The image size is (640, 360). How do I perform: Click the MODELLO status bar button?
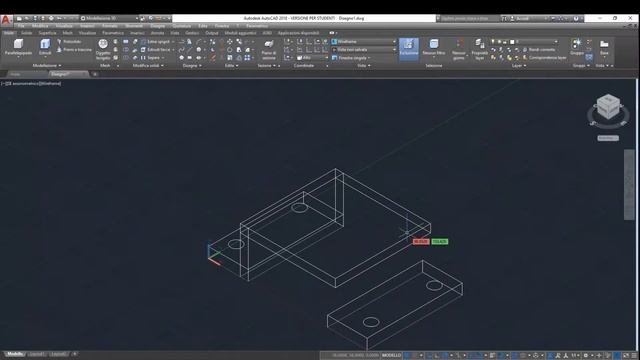391,356
